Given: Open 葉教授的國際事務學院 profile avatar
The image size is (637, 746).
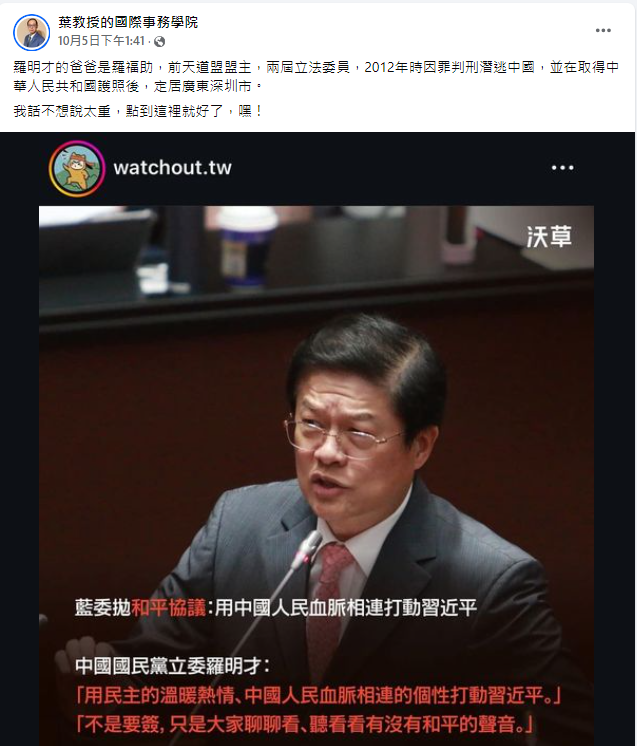Looking at the screenshot, I should 31,32.
